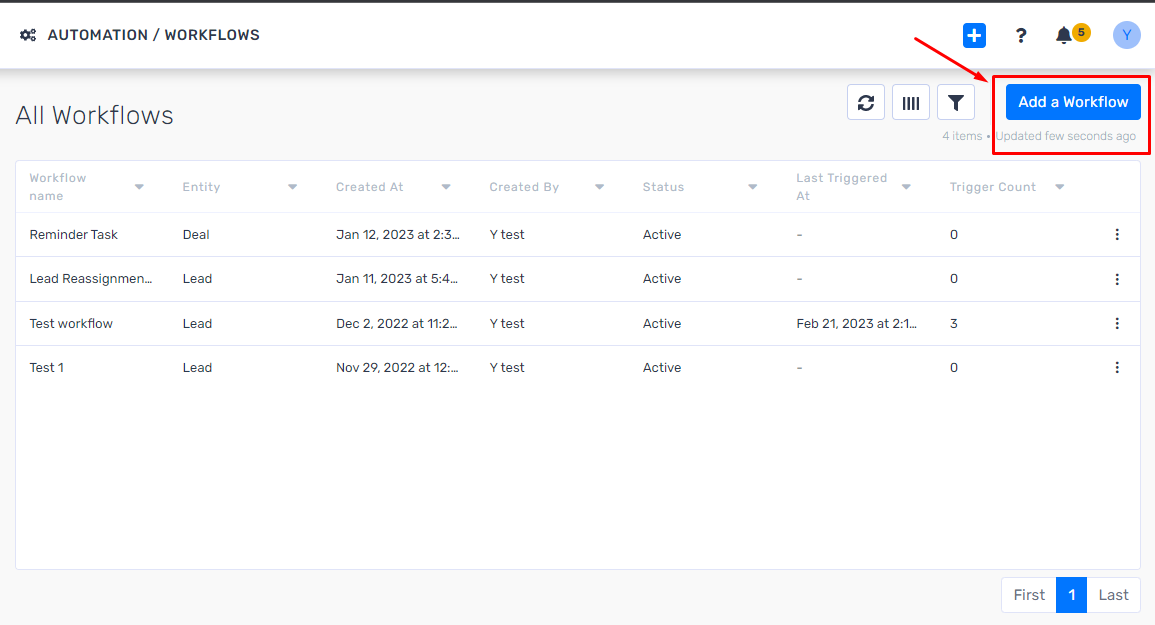
Task: Open the filter funnel icon
Action: click(x=955, y=102)
